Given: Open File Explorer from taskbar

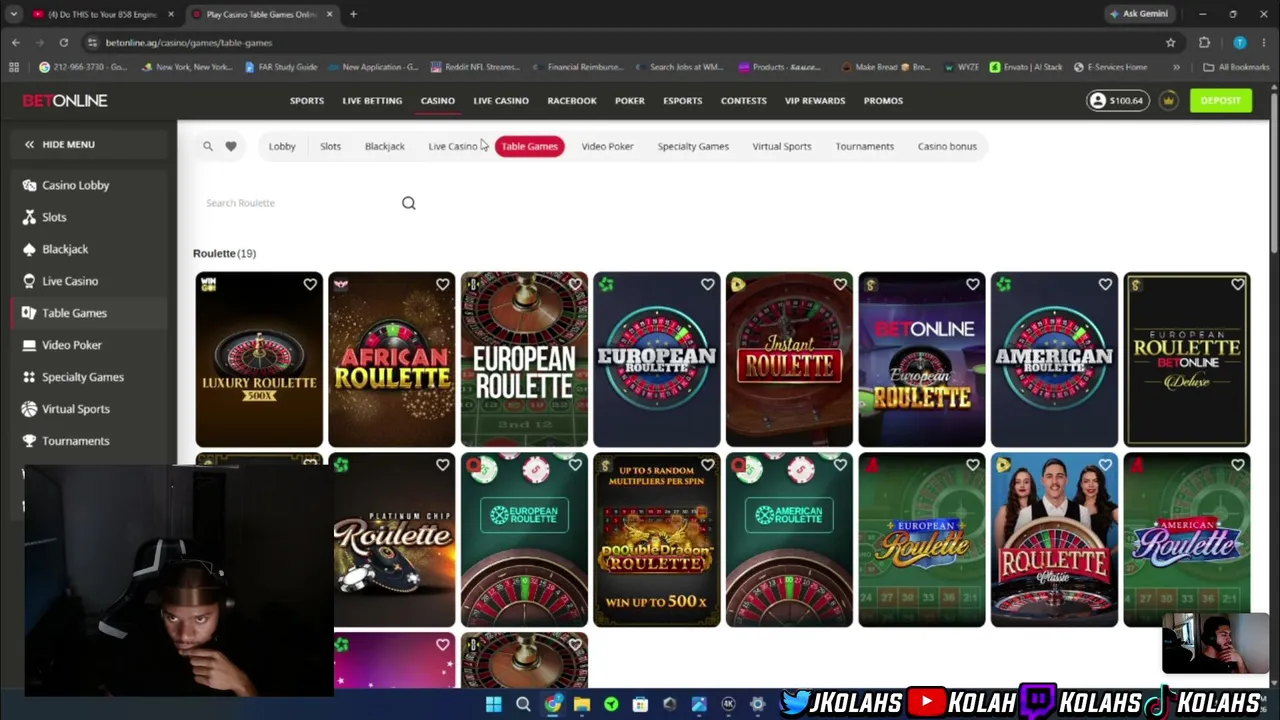Looking at the screenshot, I should pyautogui.click(x=581, y=704).
